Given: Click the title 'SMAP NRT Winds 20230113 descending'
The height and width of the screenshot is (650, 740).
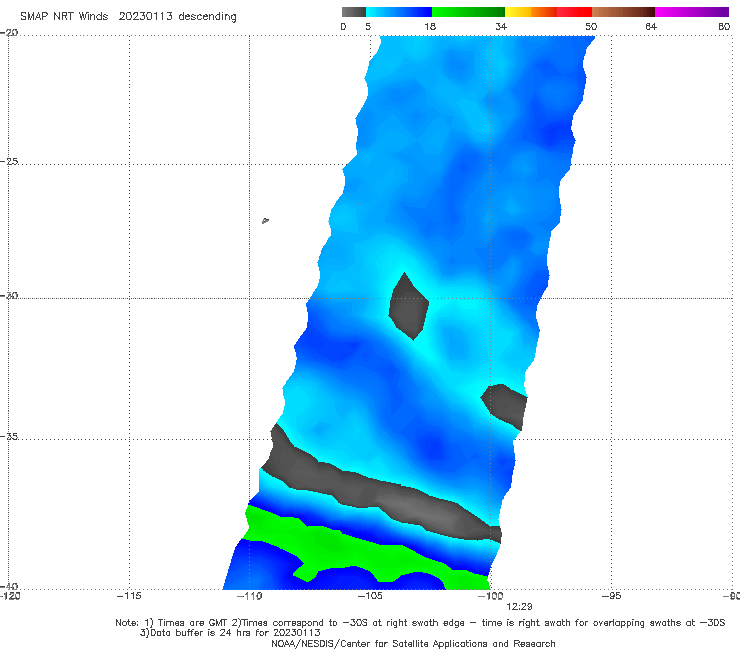Looking at the screenshot, I should click(128, 16).
